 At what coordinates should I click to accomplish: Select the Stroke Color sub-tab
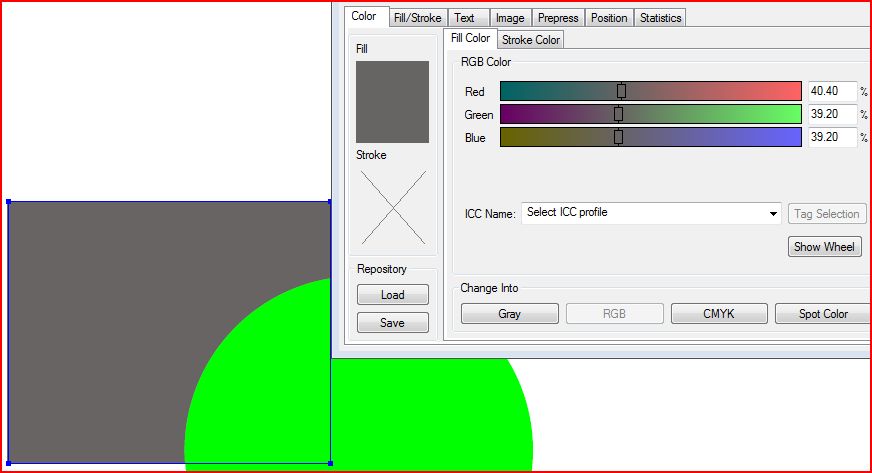(531, 39)
